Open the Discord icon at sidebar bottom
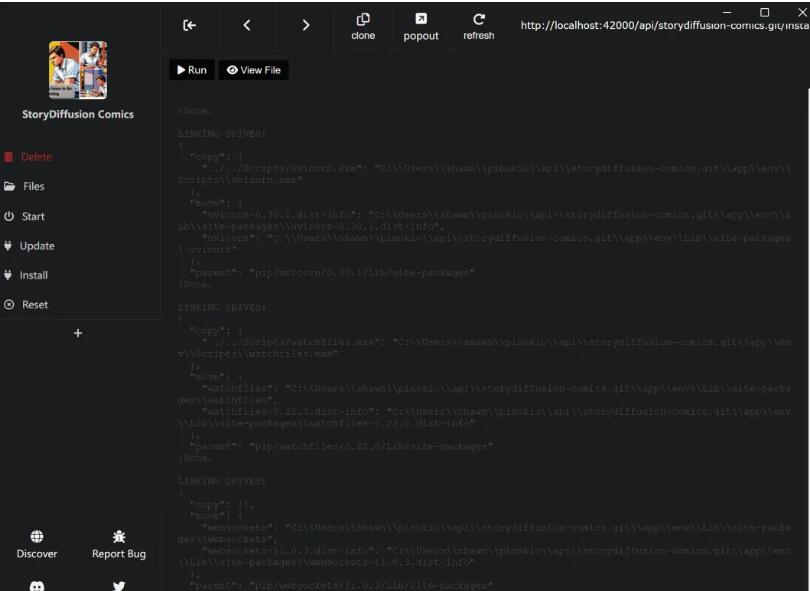 click(37, 586)
